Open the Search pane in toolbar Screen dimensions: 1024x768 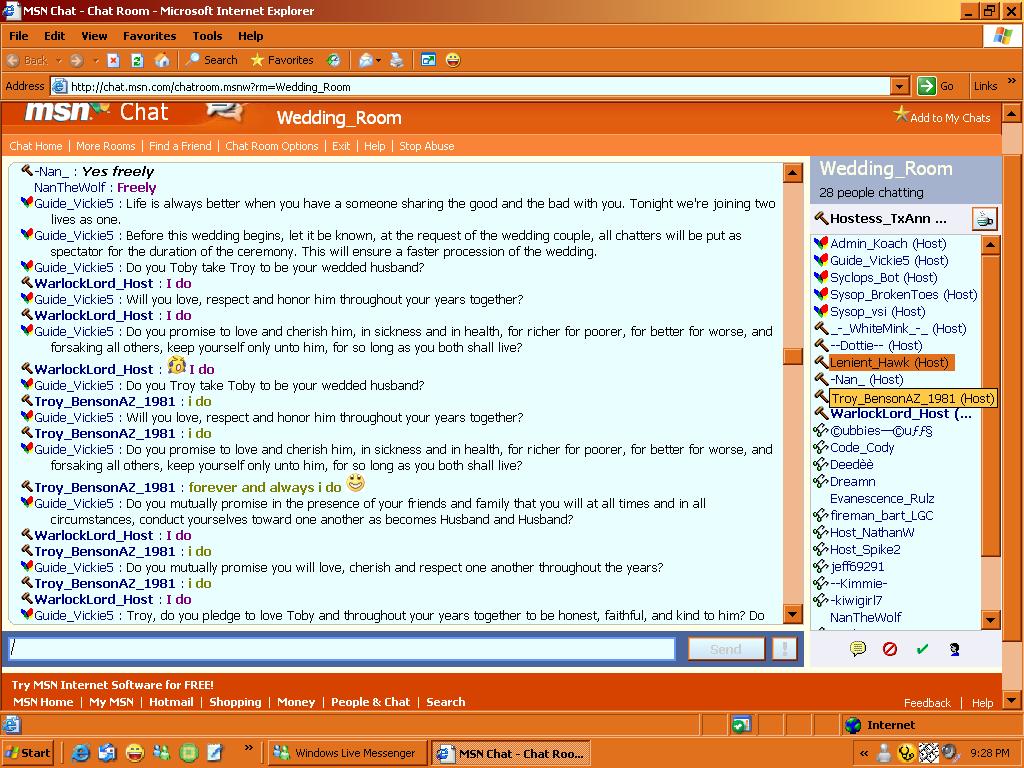(212, 60)
